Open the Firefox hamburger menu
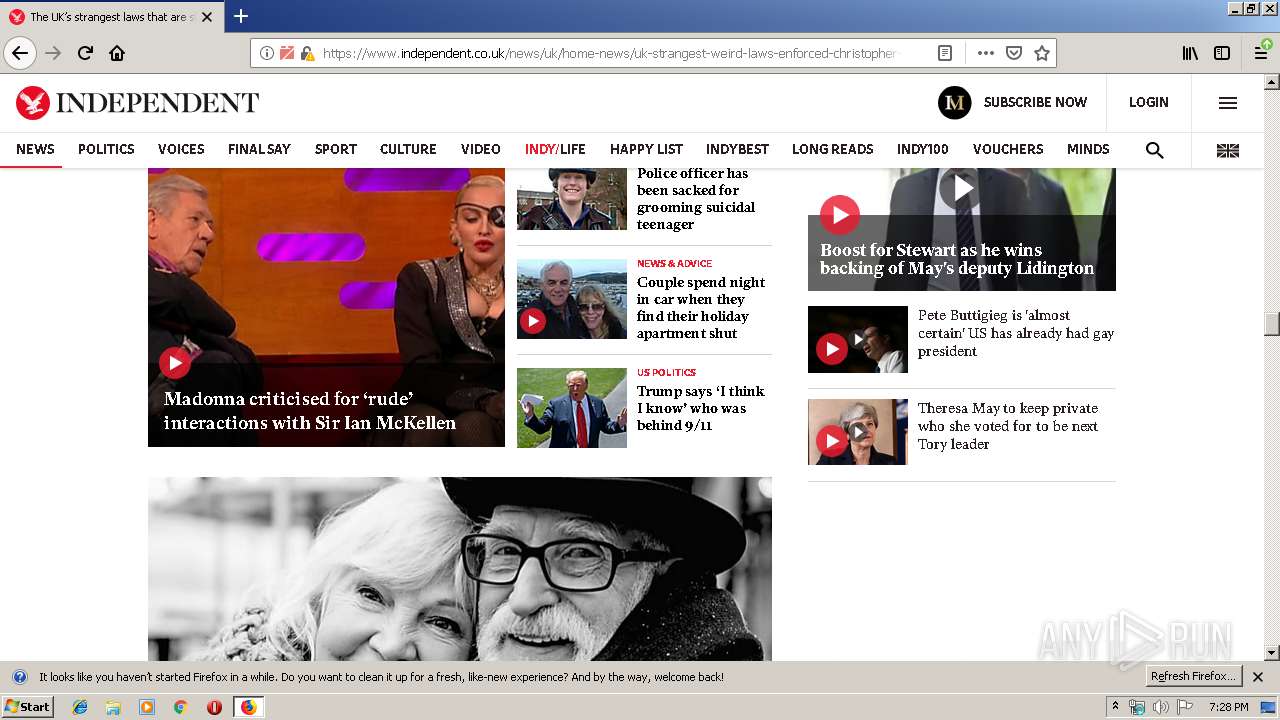The width and height of the screenshot is (1280, 720). tap(1262, 53)
